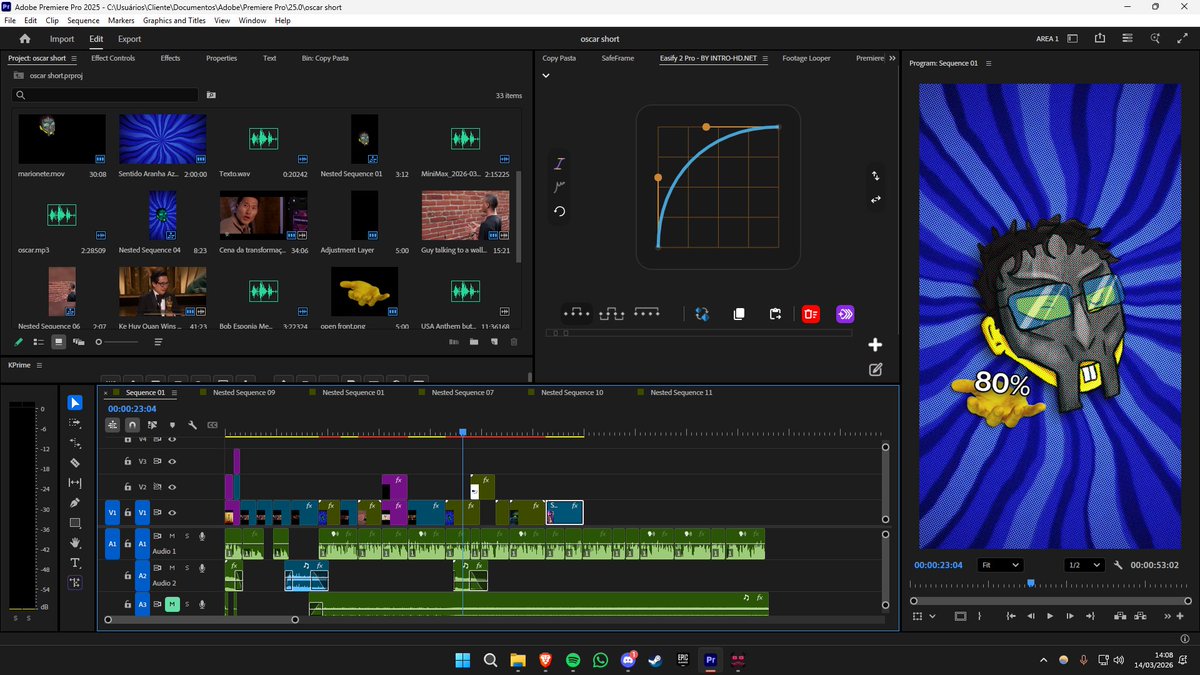Select the Razor tool
1200x675 pixels.
(75, 463)
